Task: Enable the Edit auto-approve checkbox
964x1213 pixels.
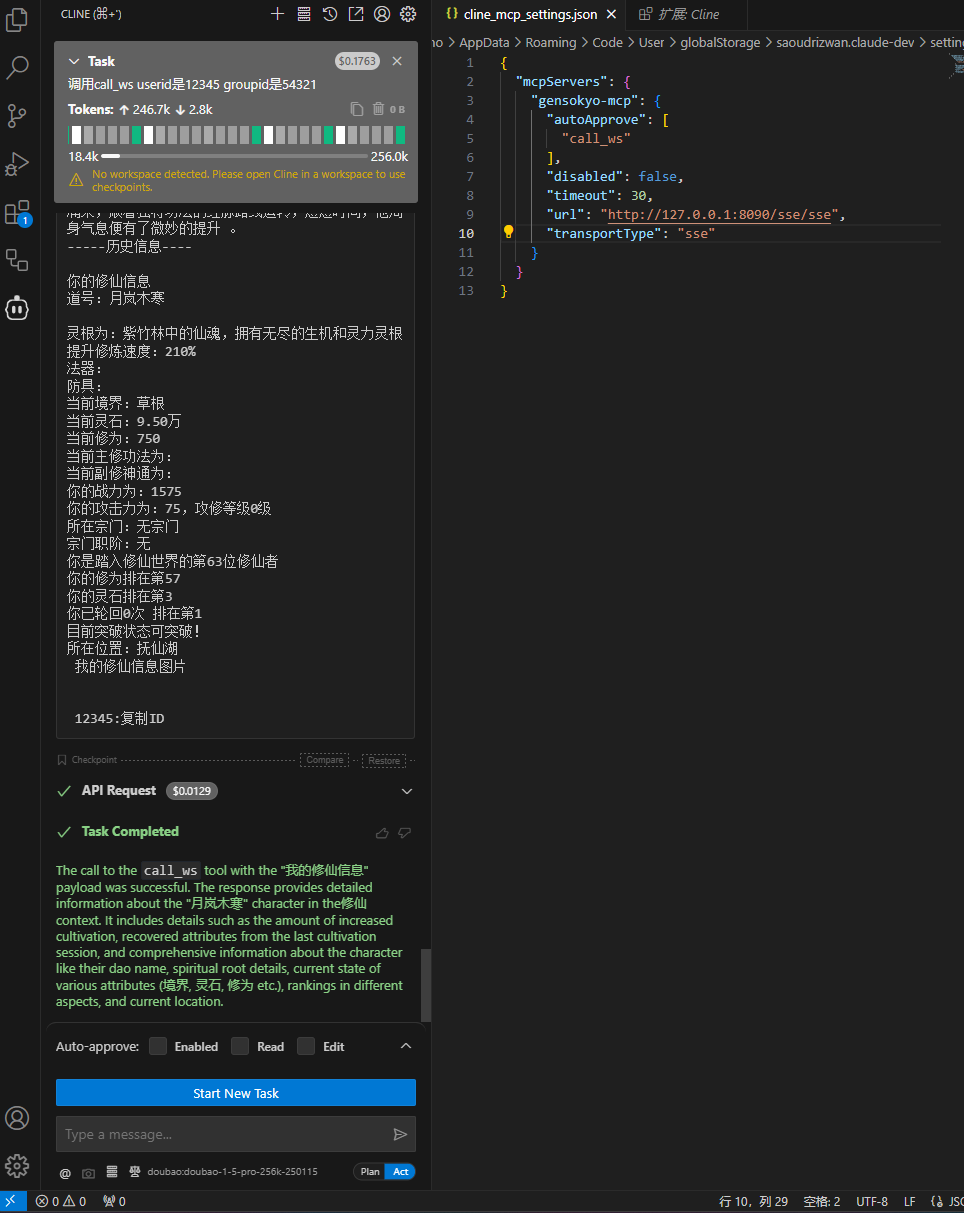Action: tap(307, 1046)
